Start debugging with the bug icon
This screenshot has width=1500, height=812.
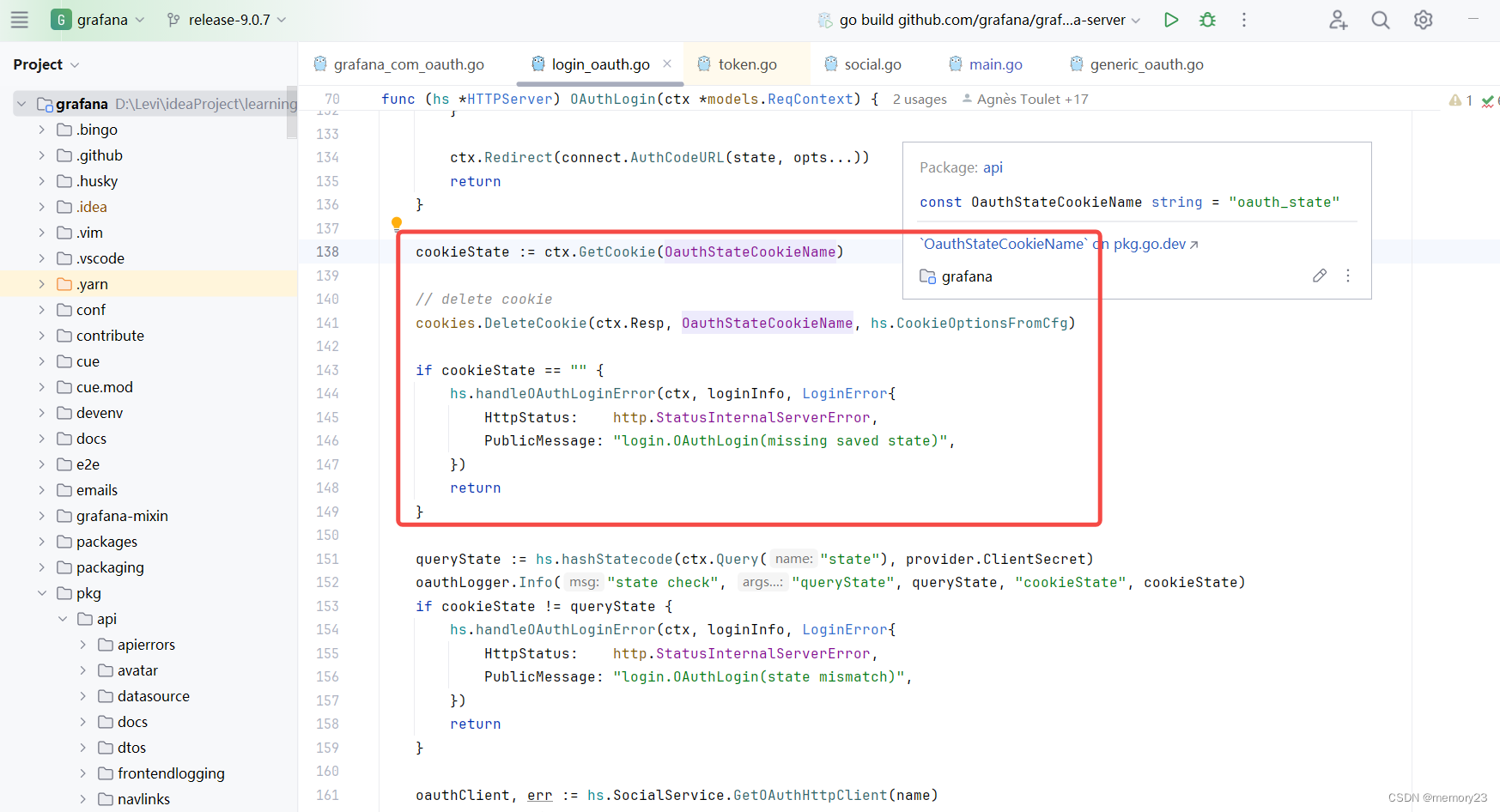point(1207,20)
